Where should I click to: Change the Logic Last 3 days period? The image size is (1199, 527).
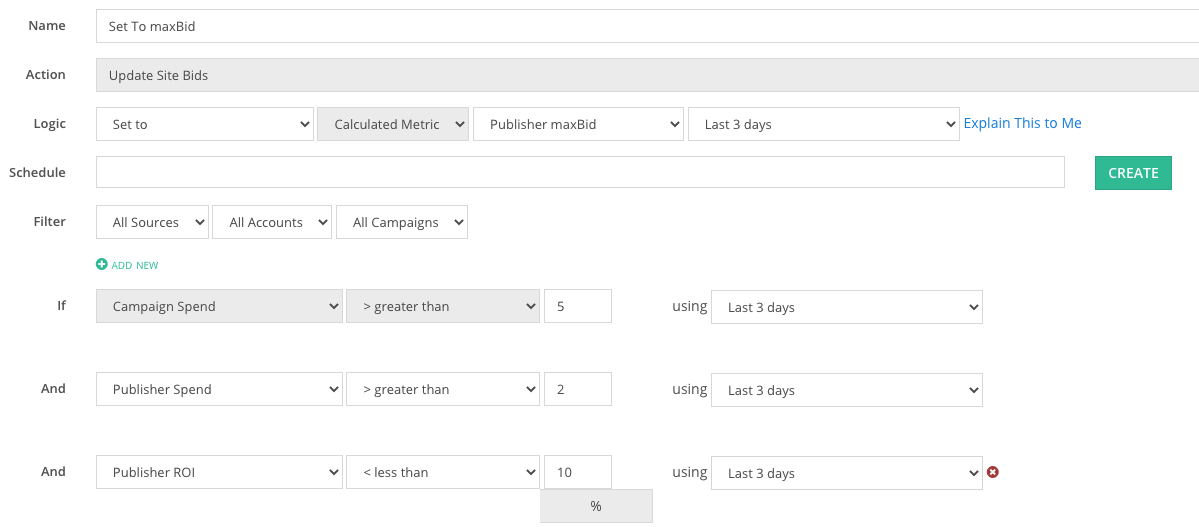click(x=824, y=124)
